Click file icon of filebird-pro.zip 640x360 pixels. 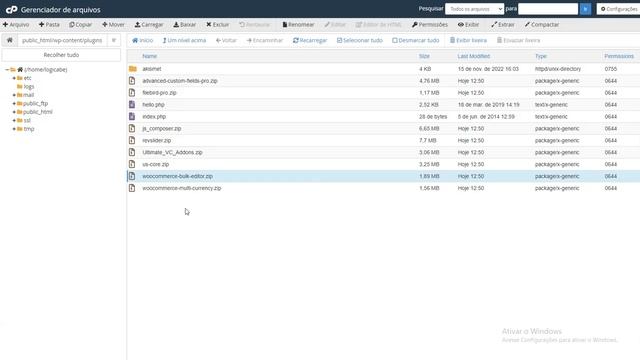(132, 93)
